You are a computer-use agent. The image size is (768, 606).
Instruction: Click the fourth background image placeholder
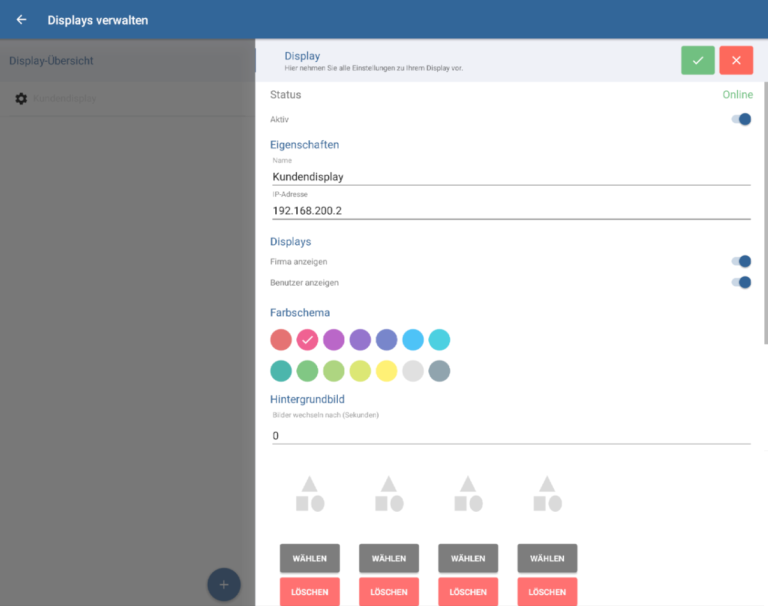547,494
